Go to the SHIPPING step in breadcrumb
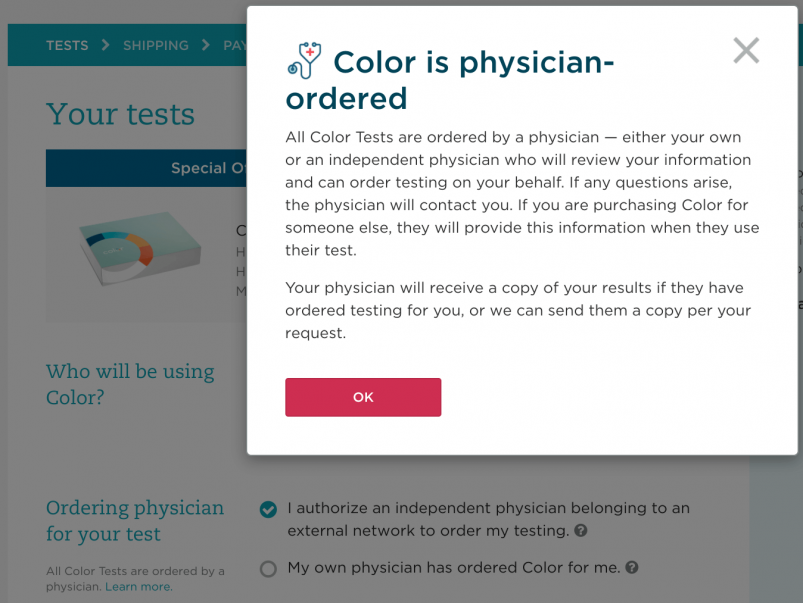Viewport: 803px width, 603px height. pyautogui.click(x=155, y=45)
